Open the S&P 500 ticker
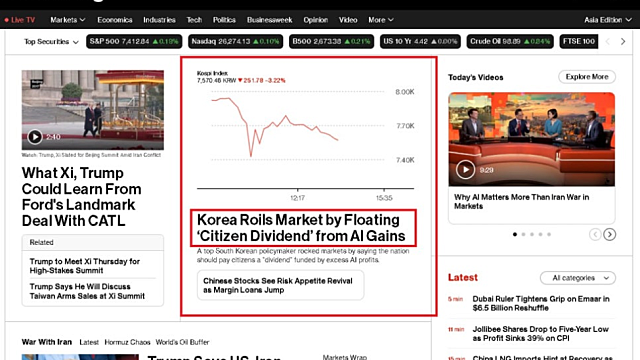 134,41
